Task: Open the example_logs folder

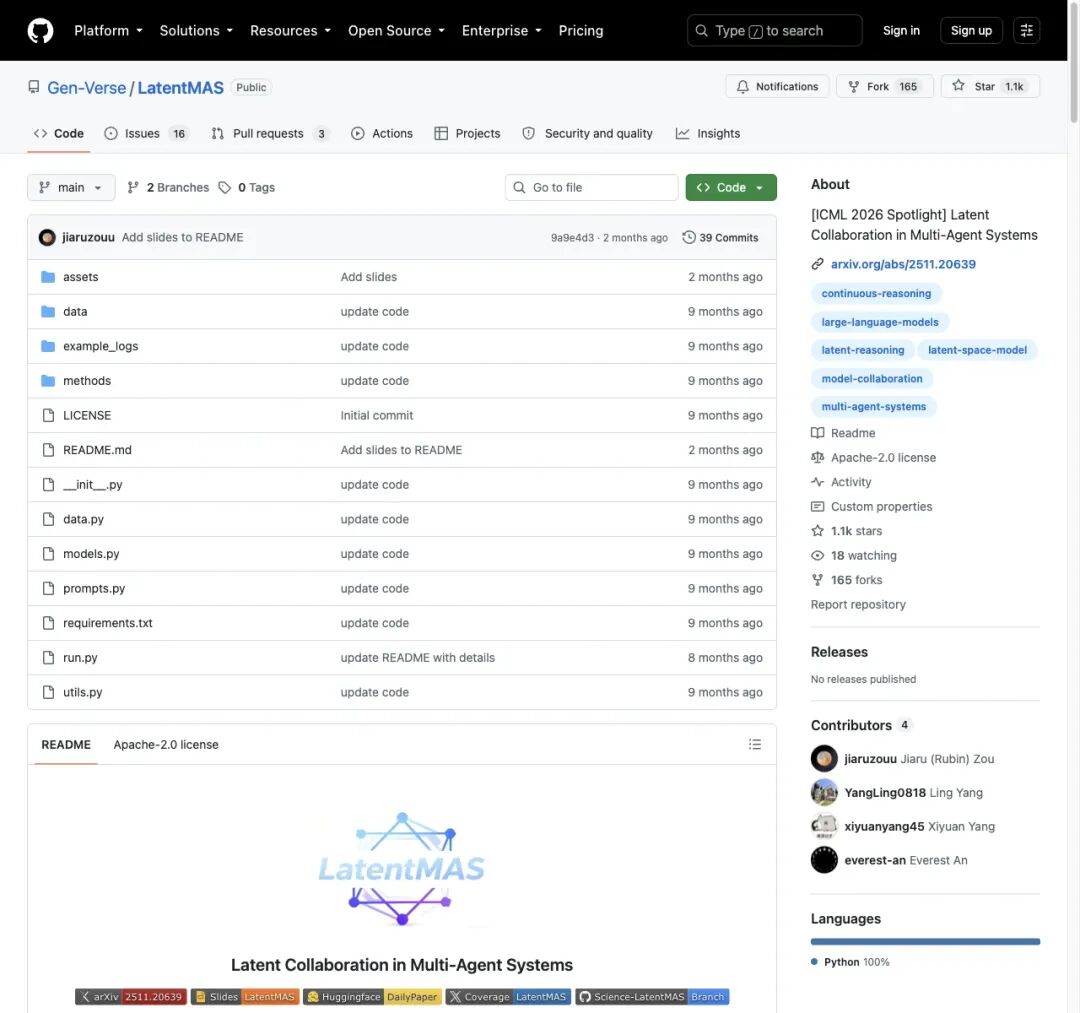Action: click(101, 346)
